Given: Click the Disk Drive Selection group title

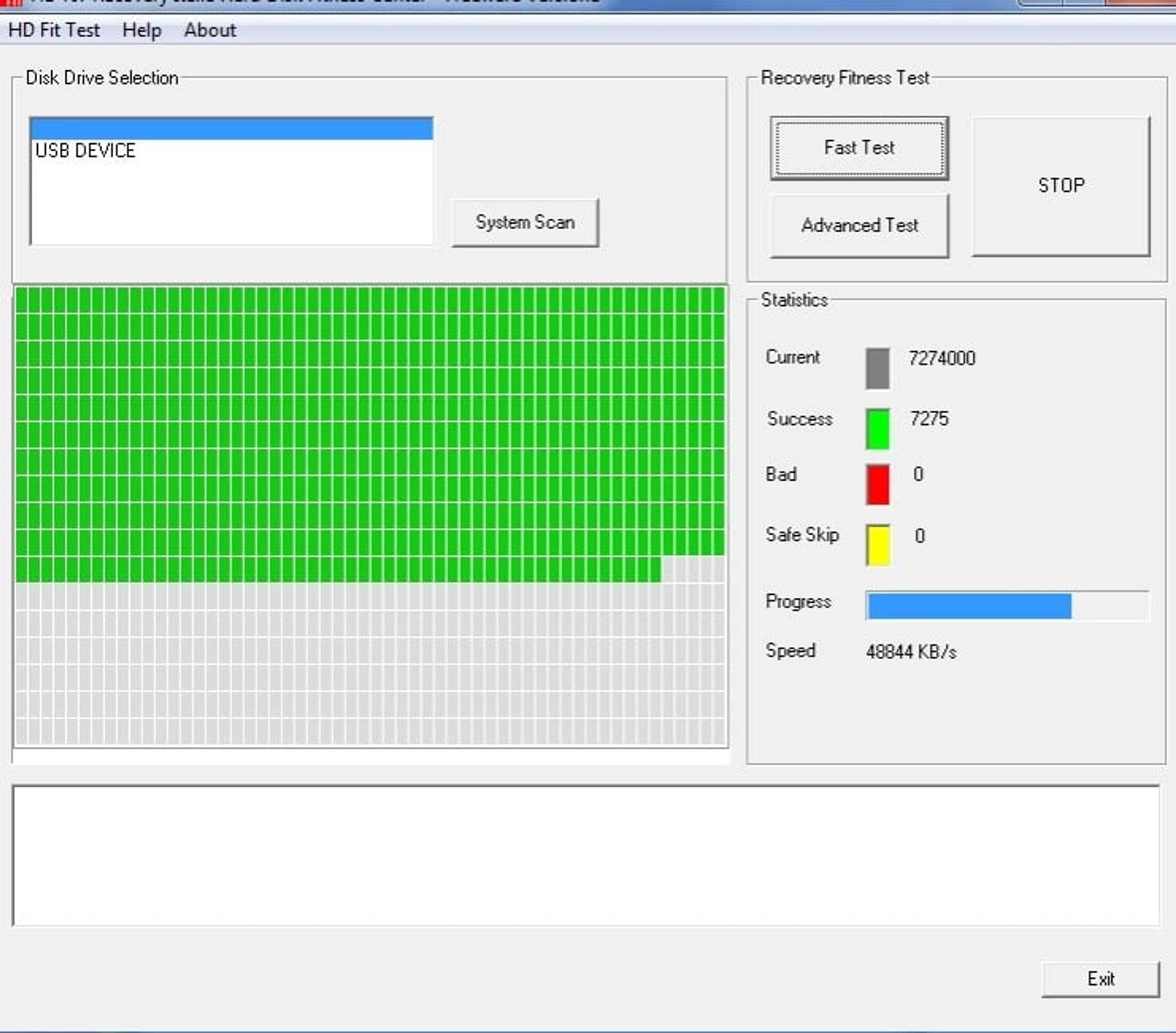Looking at the screenshot, I should coord(102,78).
